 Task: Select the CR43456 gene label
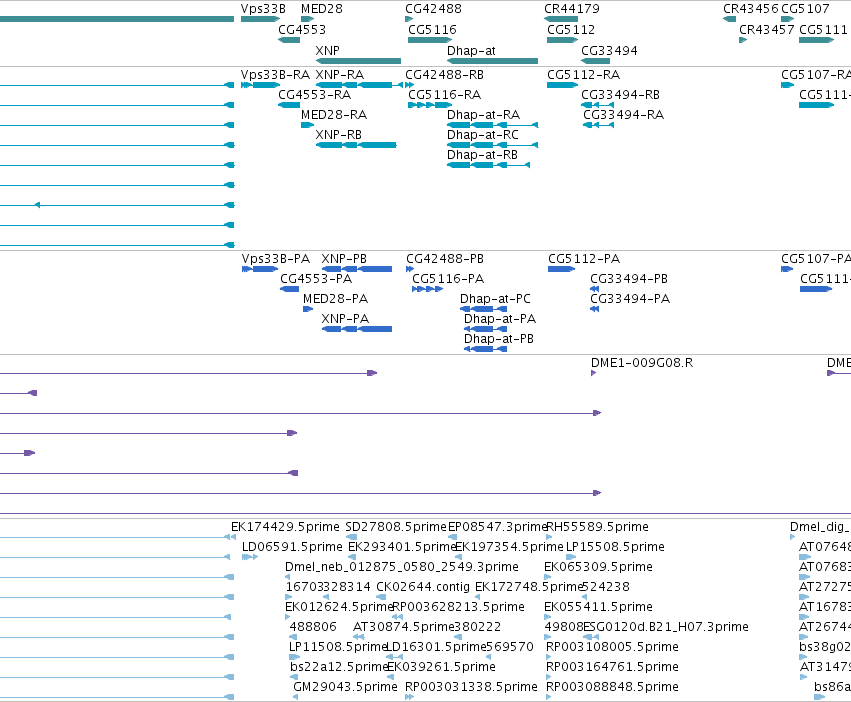751,9
